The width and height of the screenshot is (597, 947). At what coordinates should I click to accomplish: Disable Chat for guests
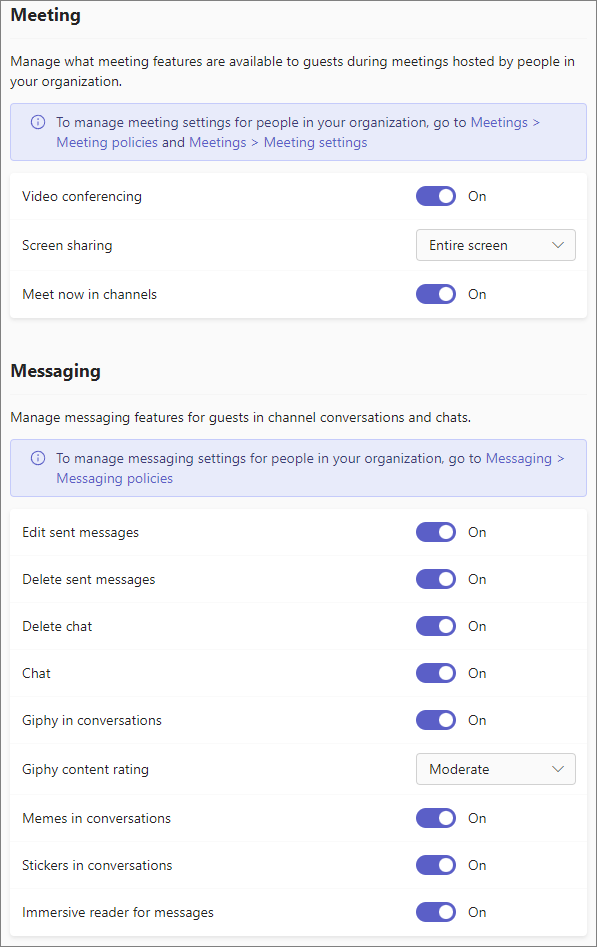pyautogui.click(x=436, y=673)
